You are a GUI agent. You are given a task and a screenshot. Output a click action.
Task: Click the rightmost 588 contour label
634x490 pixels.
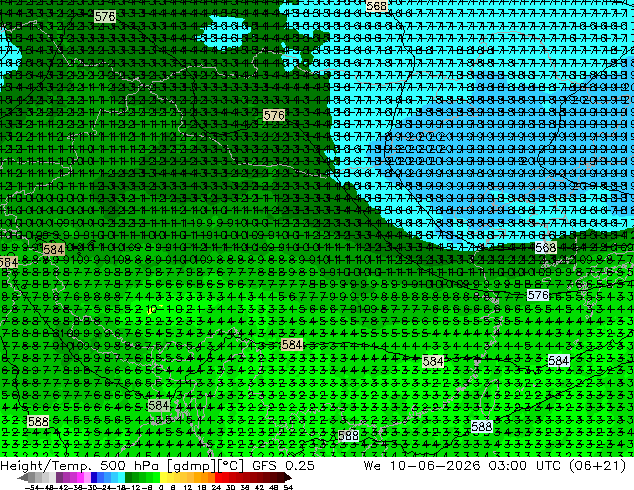click(x=482, y=427)
